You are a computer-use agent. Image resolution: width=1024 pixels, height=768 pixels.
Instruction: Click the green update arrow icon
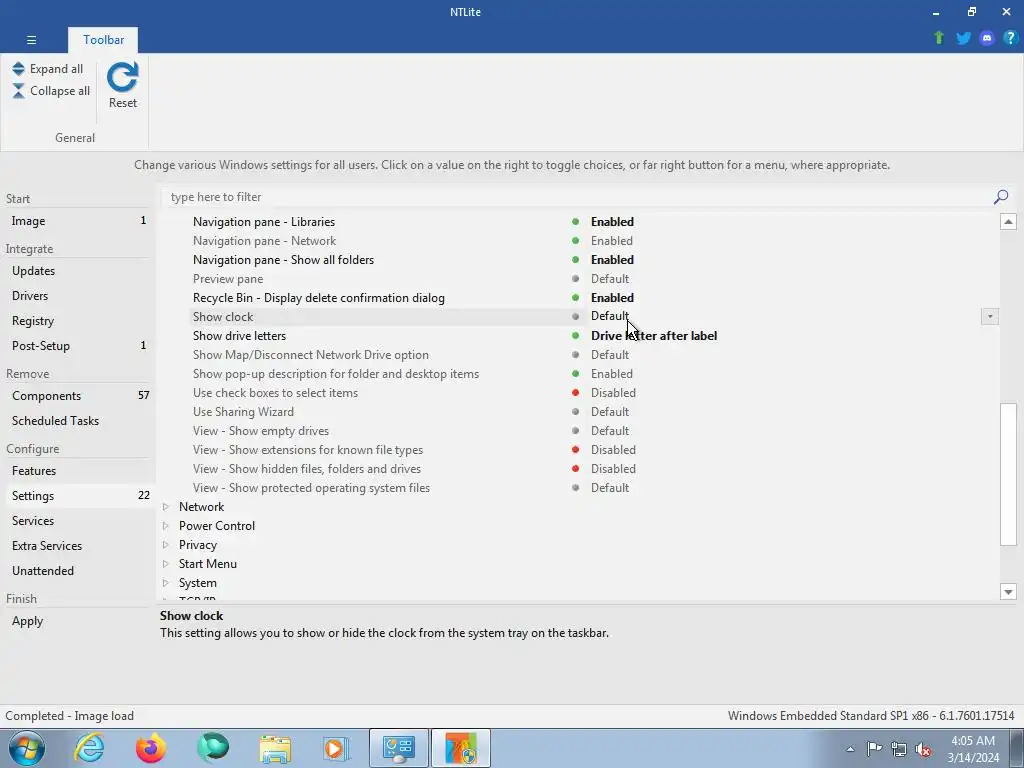[939, 38]
